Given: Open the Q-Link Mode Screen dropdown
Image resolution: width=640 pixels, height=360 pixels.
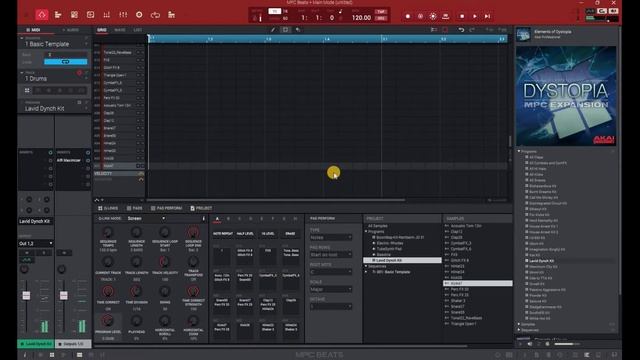Looking at the screenshot, I should [146, 218].
